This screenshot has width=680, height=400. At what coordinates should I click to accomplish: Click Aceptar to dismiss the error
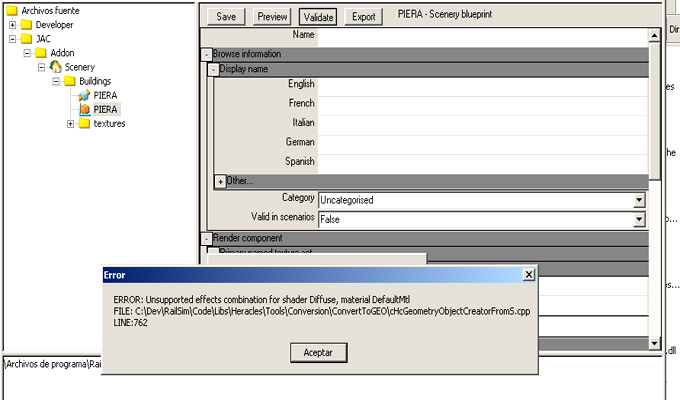318,352
